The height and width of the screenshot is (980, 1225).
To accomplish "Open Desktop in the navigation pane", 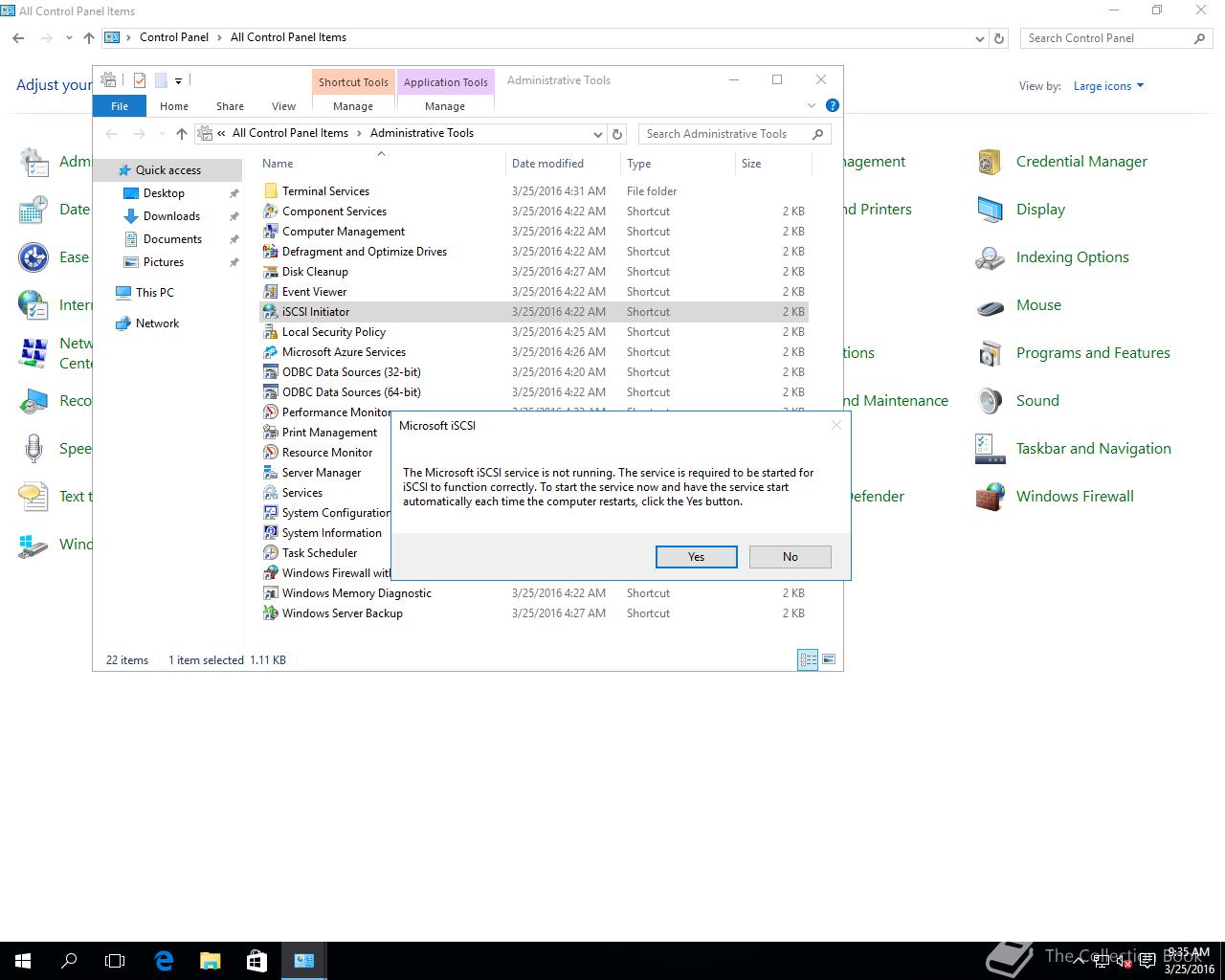I will tap(164, 193).
